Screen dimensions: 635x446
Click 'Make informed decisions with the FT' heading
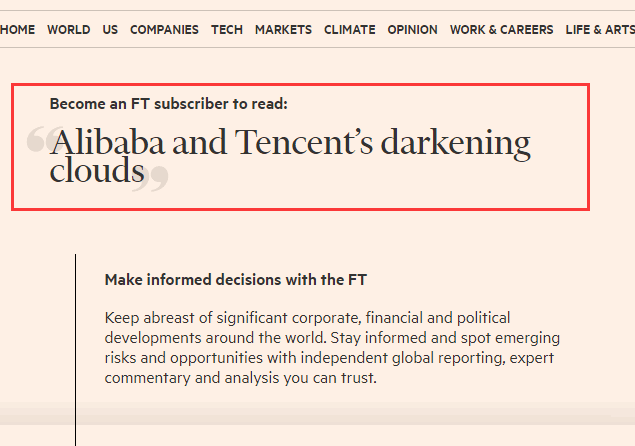pos(236,280)
